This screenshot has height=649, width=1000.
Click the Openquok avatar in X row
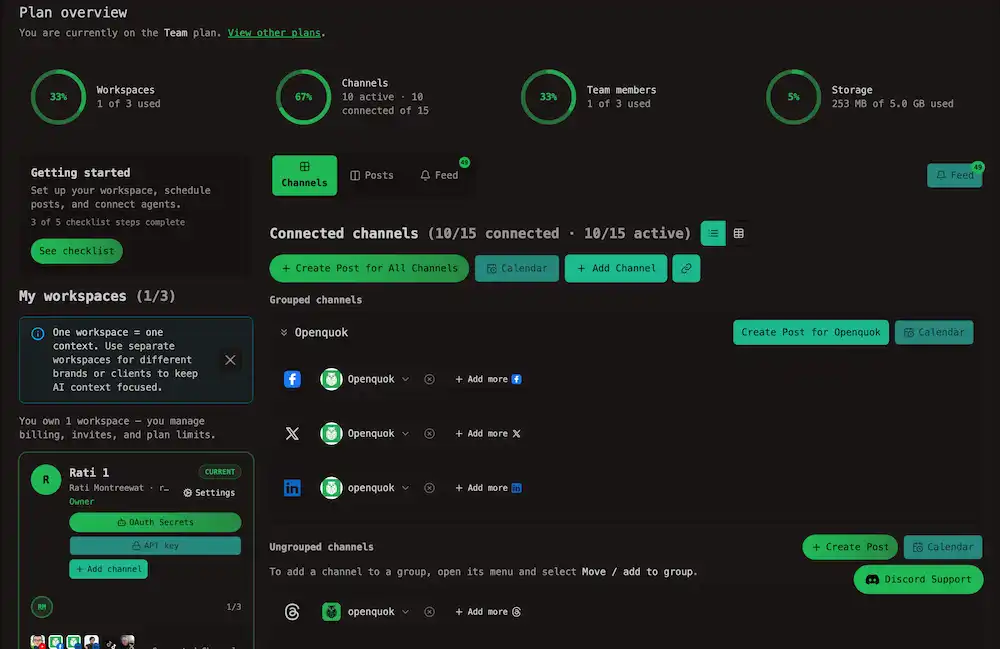[x=331, y=434]
